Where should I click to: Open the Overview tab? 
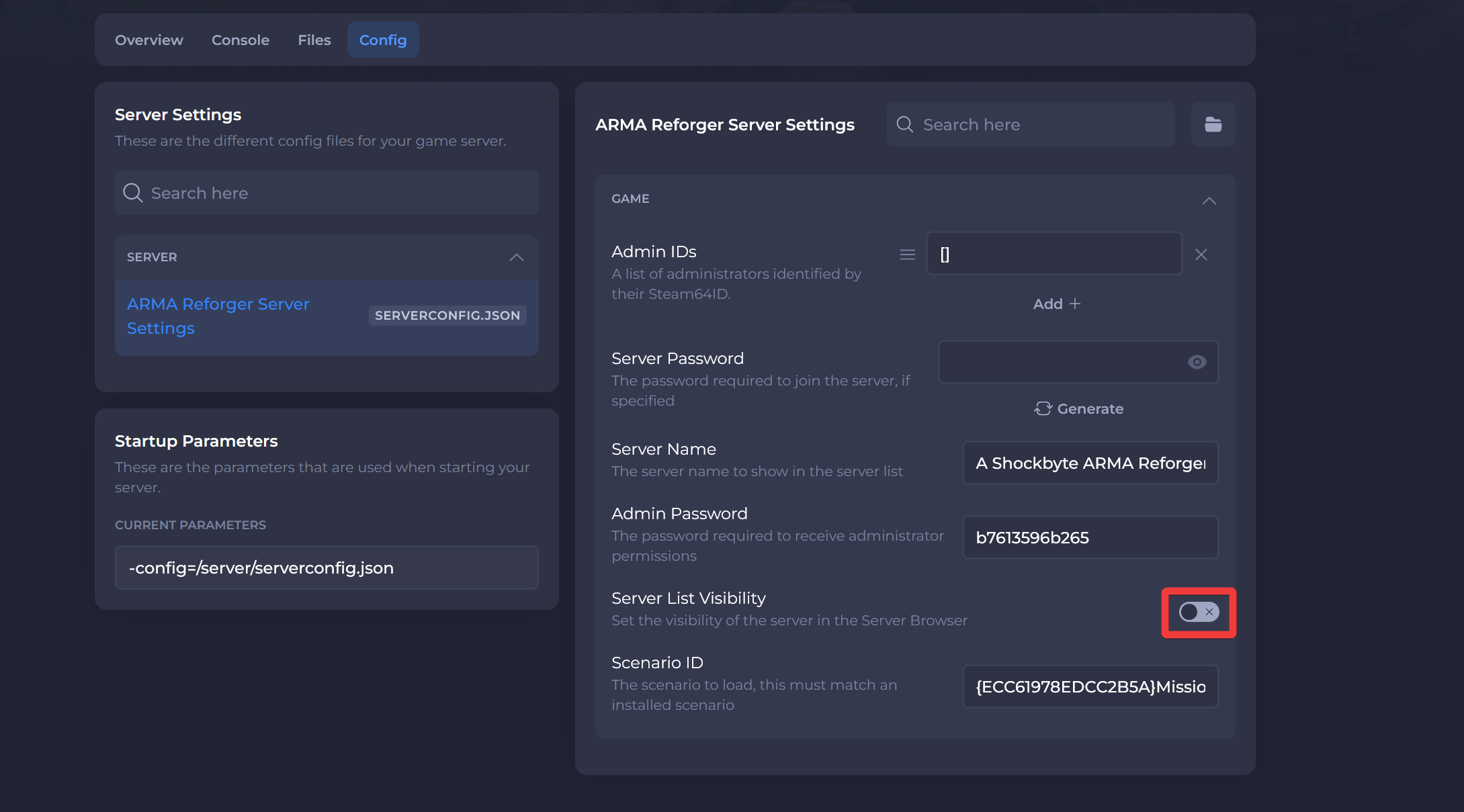149,40
